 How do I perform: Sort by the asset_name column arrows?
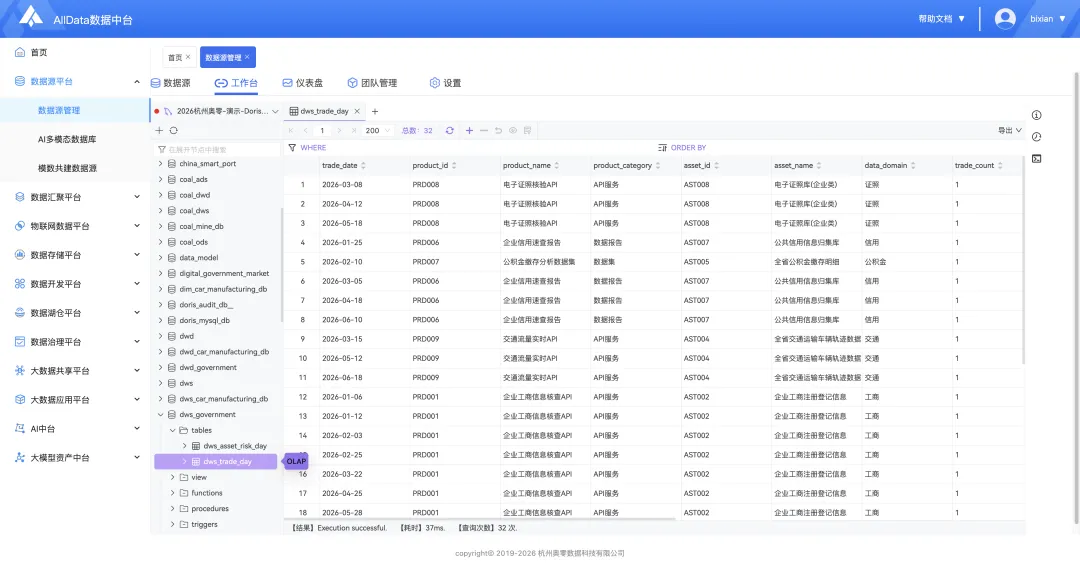tap(819, 166)
